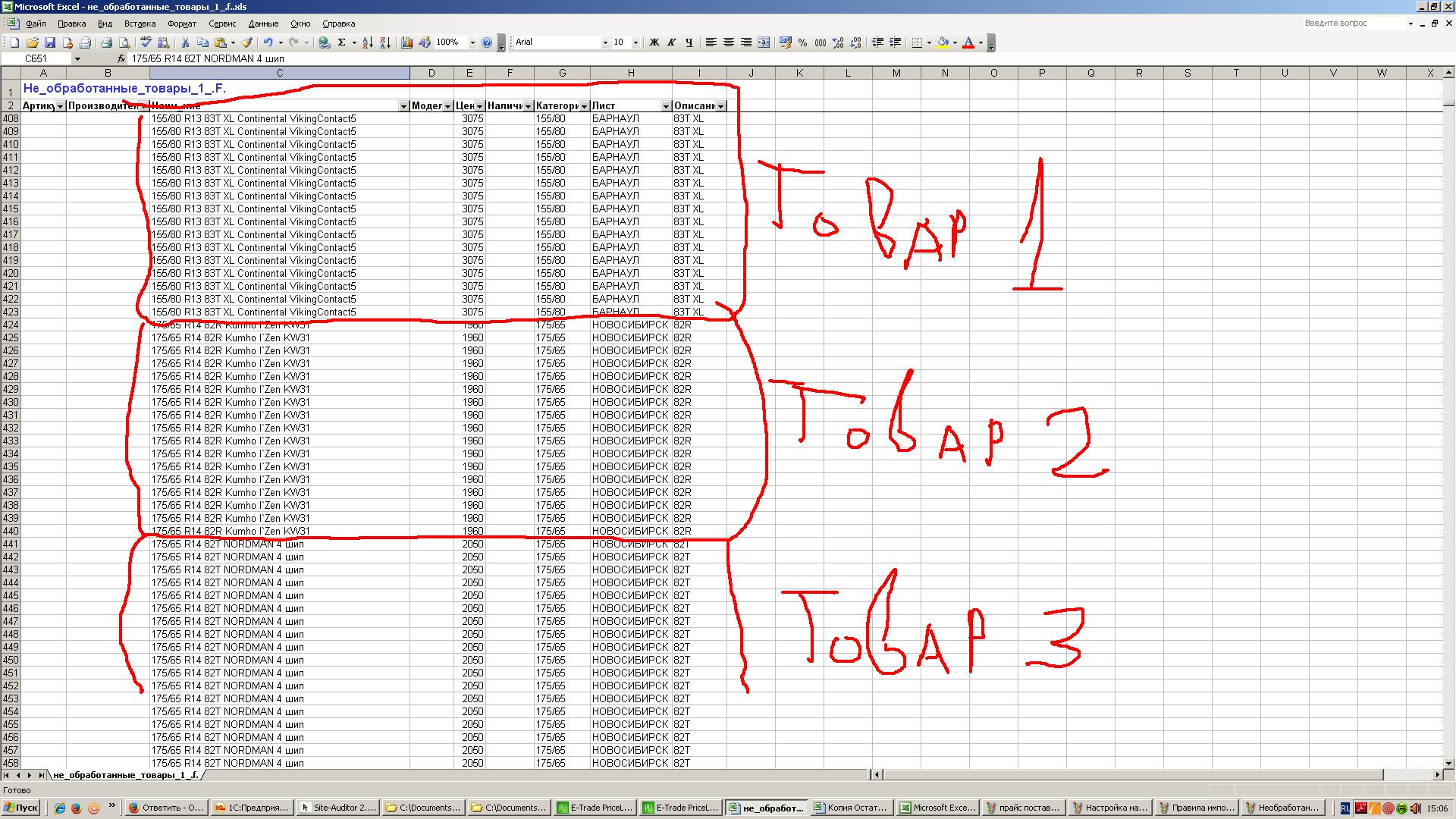This screenshot has width=1456, height=819.
Task: Open the font size 10 dropdown
Action: (x=635, y=42)
